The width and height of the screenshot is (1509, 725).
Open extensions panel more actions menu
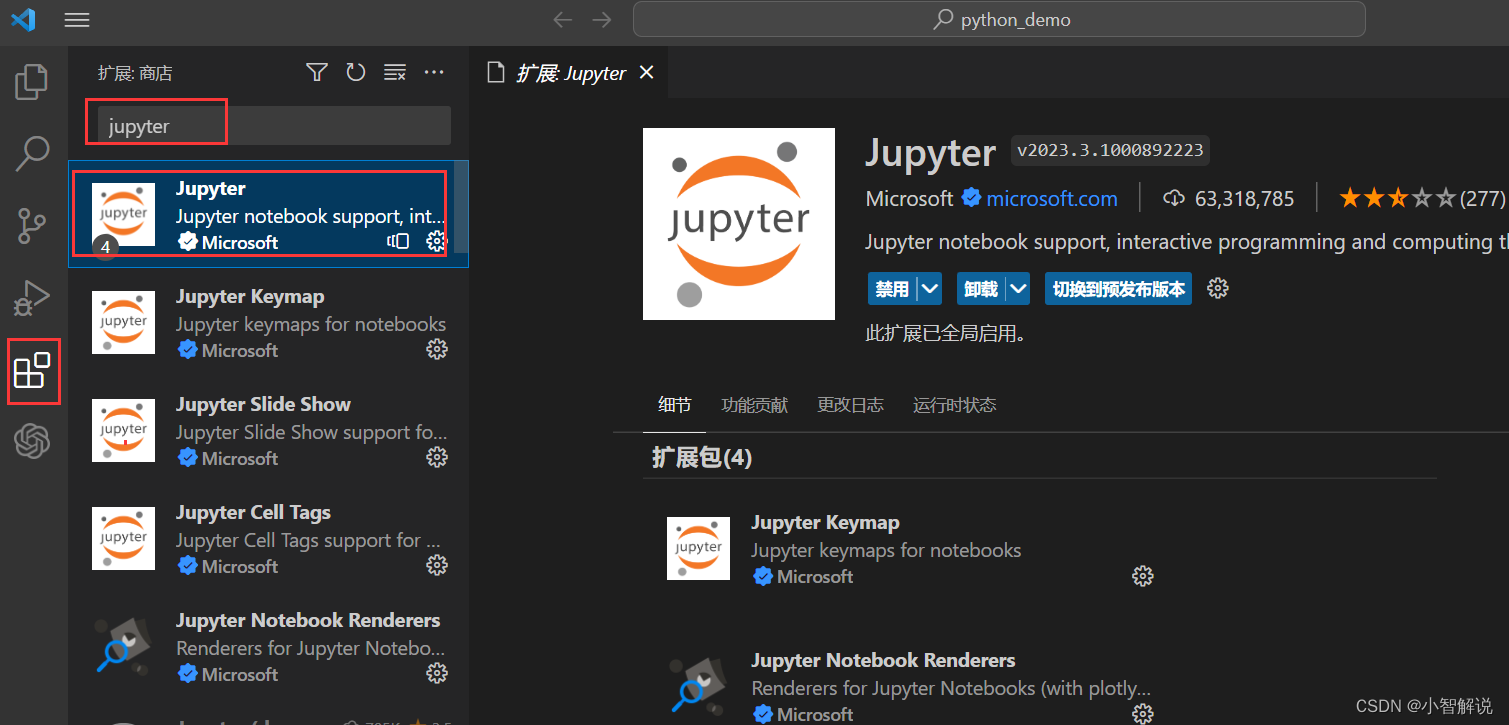click(x=434, y=72)
